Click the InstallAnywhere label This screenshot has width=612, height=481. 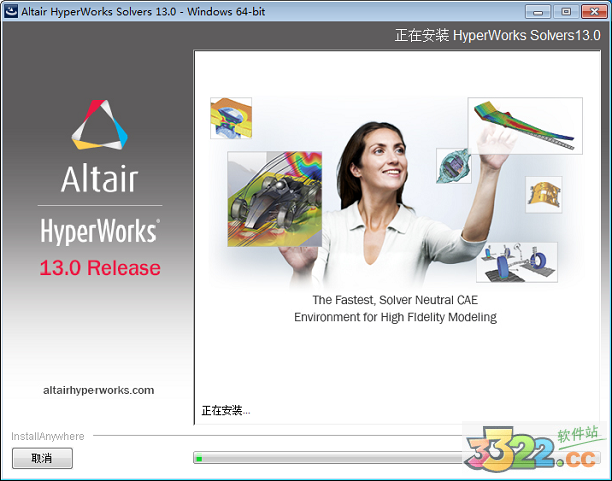[x=48, y=436]
